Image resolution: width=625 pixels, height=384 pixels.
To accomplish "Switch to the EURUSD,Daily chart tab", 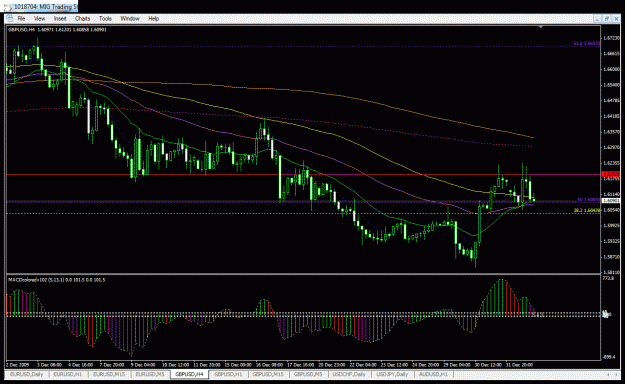I will [x=26, y=374].
